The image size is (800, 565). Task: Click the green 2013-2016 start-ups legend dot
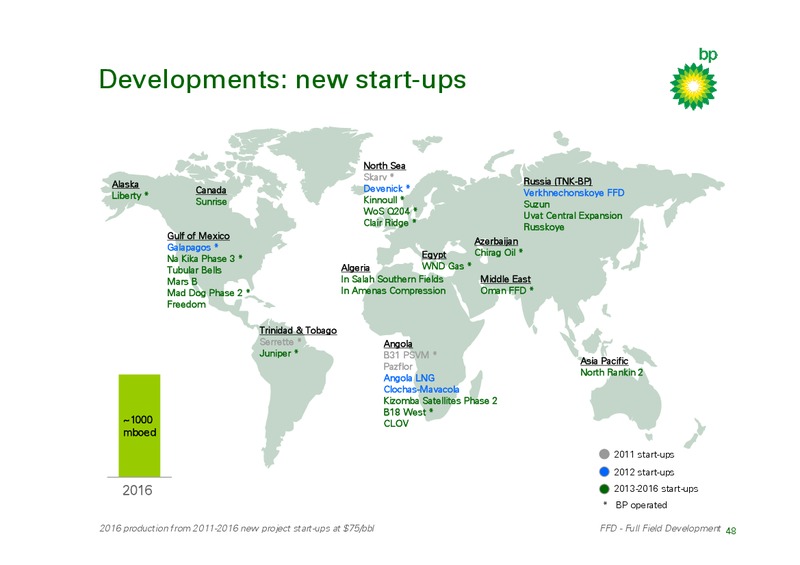[604, 488]
